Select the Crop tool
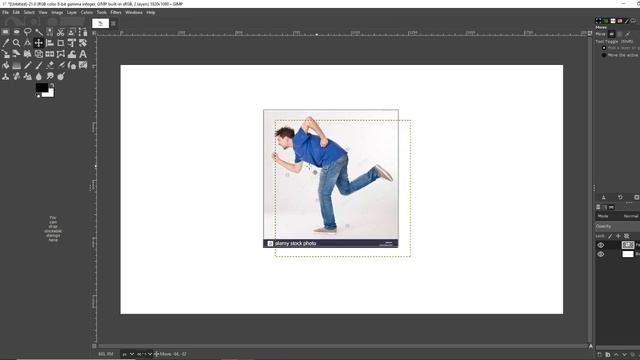 tap(60, 43)
